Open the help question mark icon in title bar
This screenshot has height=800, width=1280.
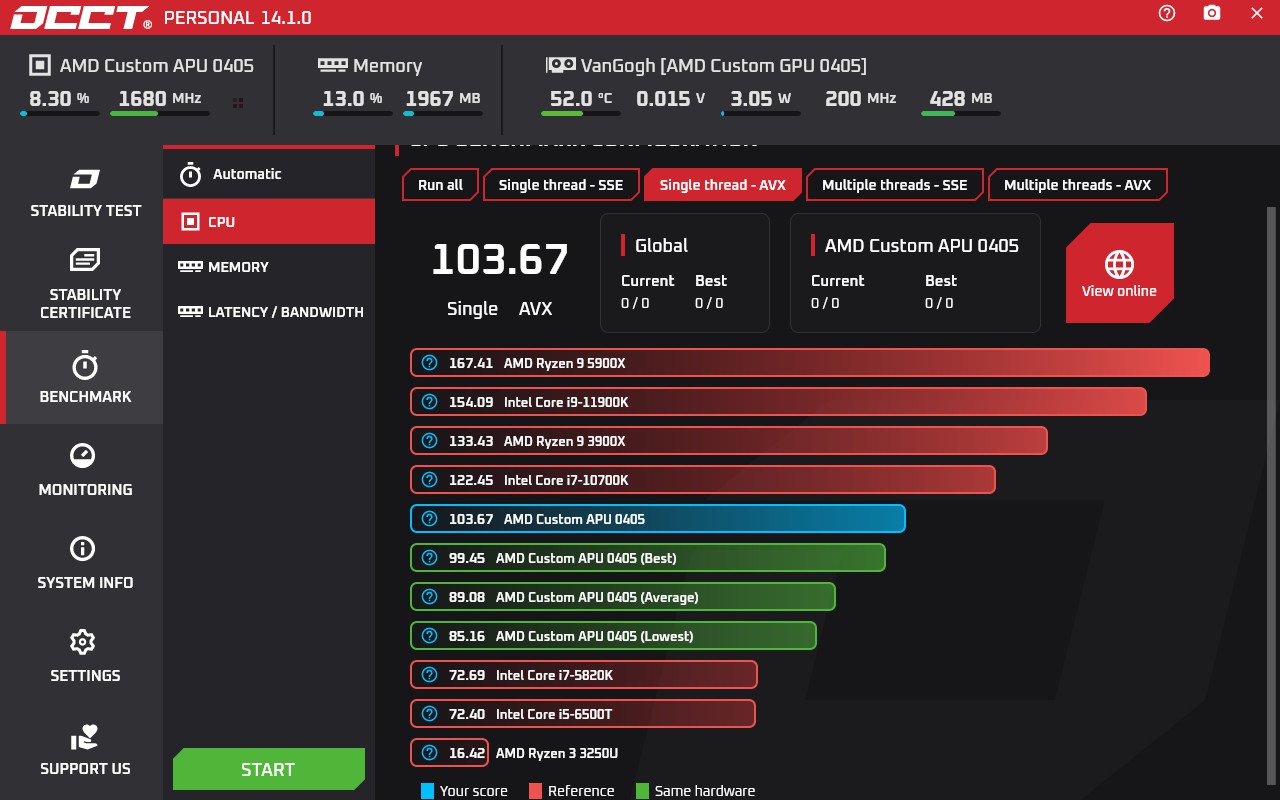point(1167,13)
